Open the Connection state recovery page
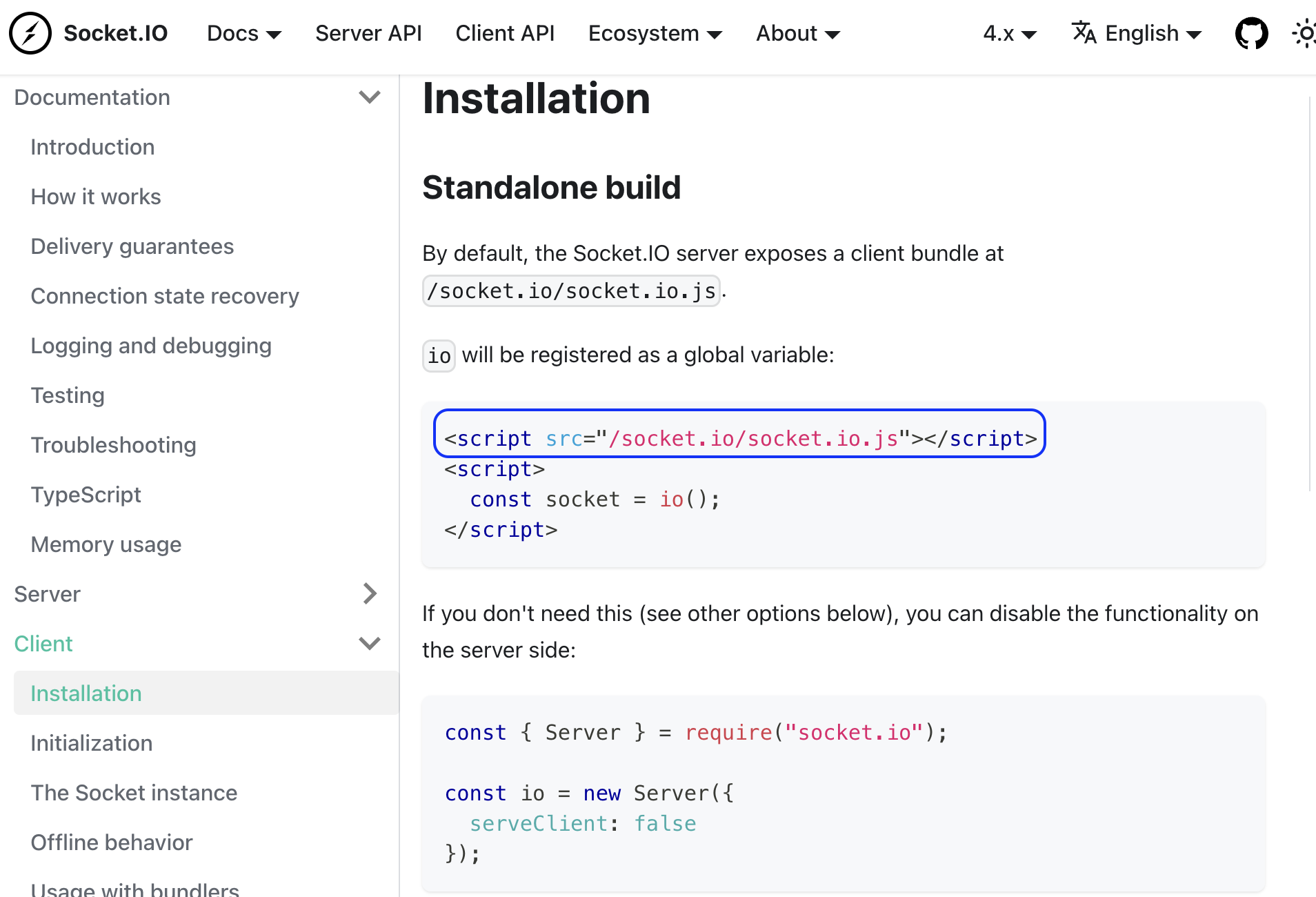Screen dimensions: 1316x897 [x=165, y=295]
